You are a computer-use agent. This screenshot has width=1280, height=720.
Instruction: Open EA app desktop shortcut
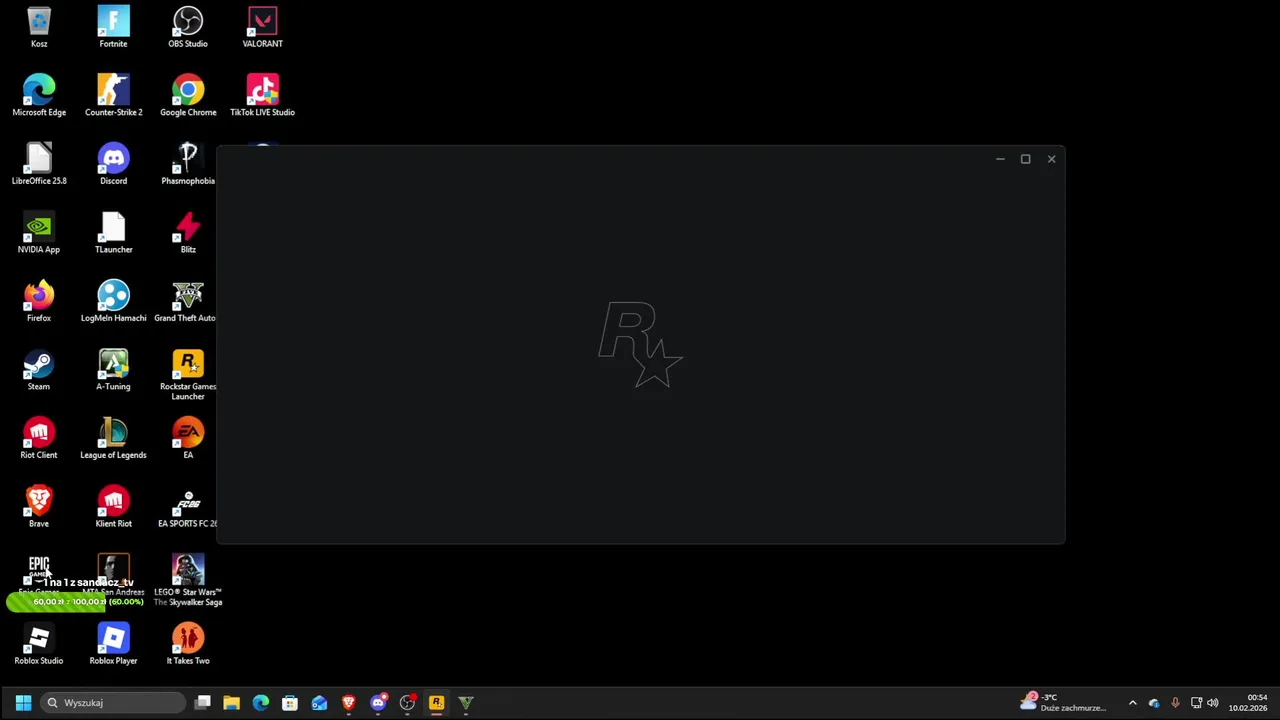click(x=188, y=438)
